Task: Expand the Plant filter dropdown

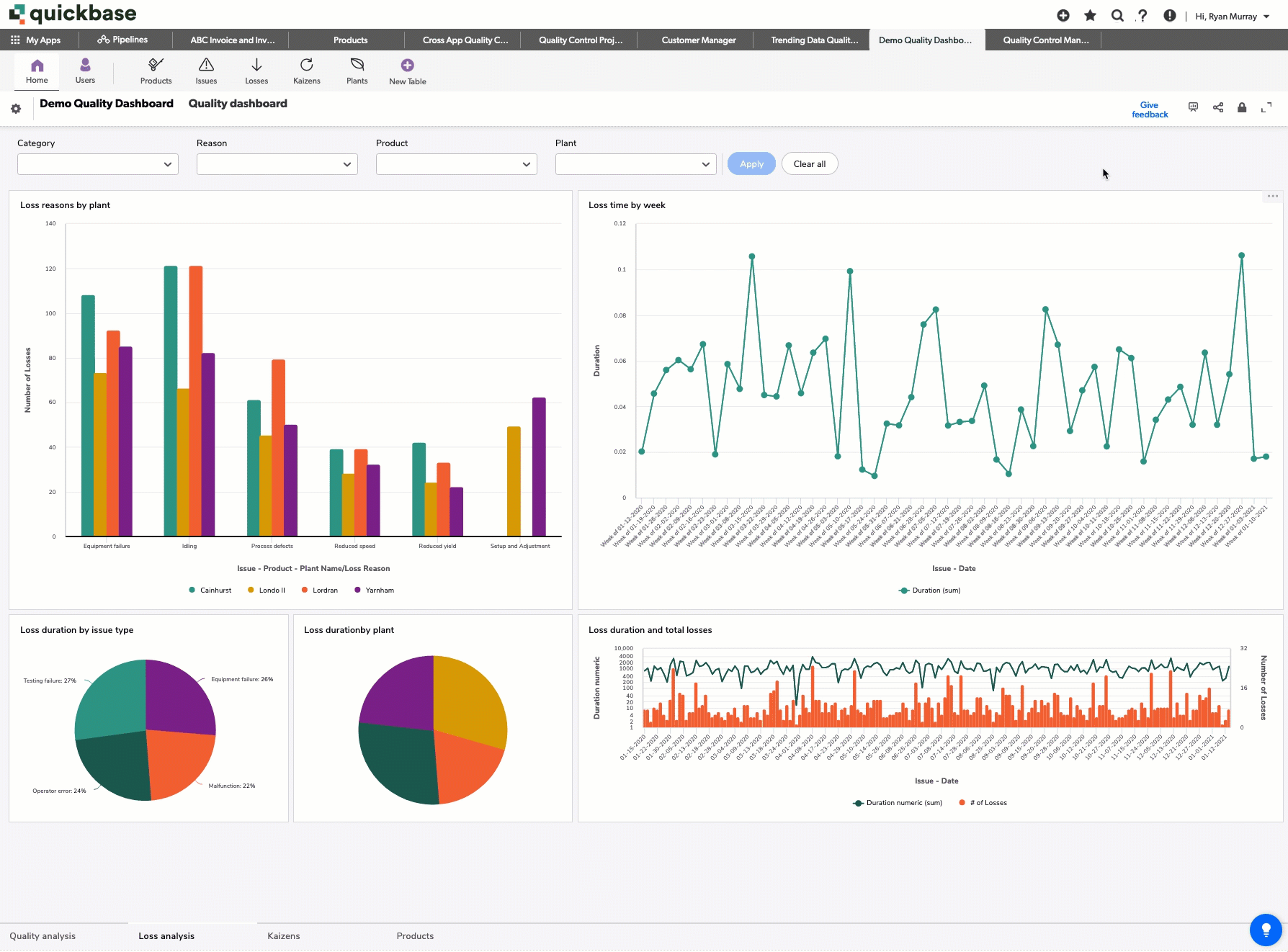Action: [635, 164]
